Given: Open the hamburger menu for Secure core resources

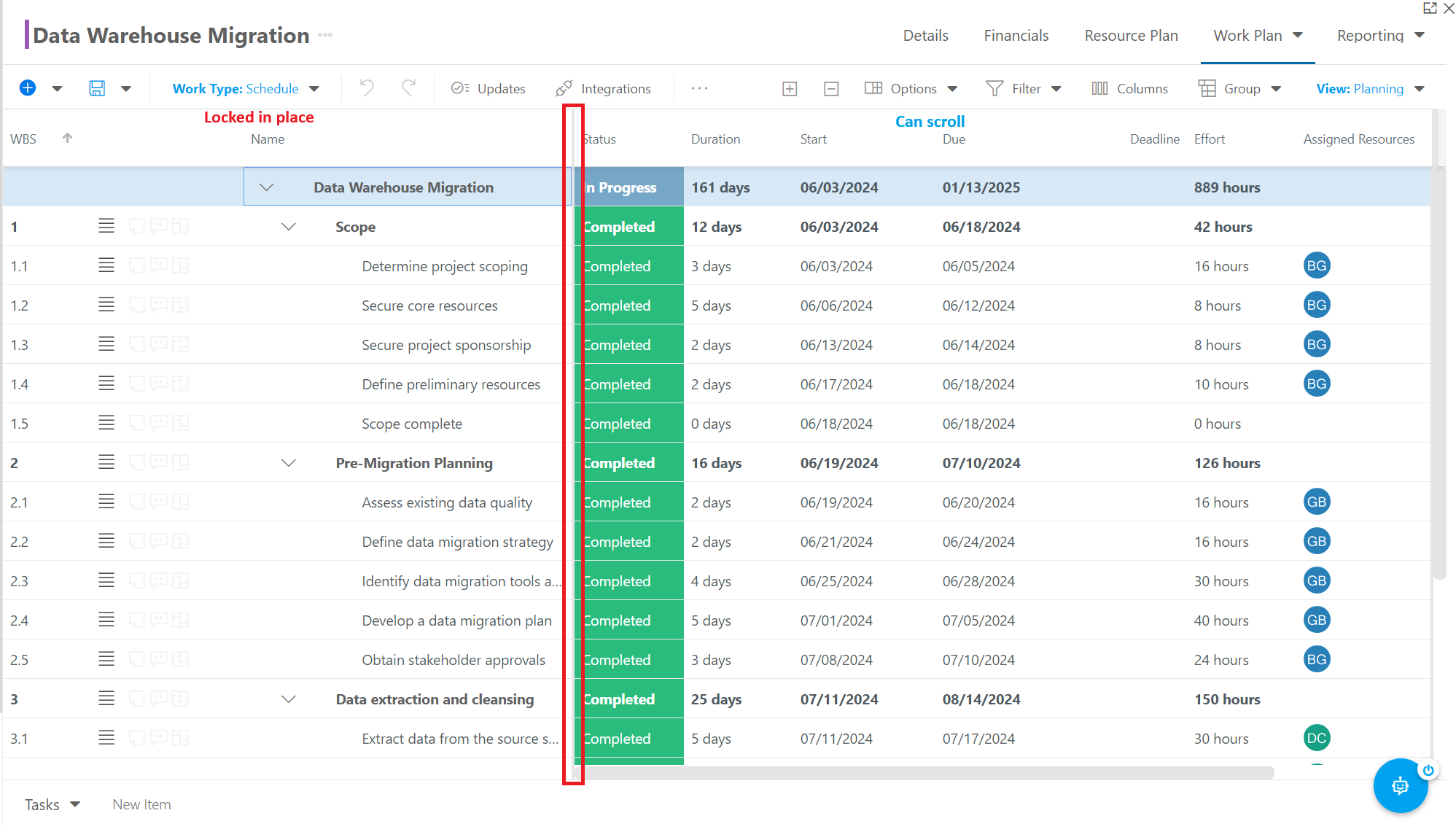Looking at the screenshot, I should (106, 305).
